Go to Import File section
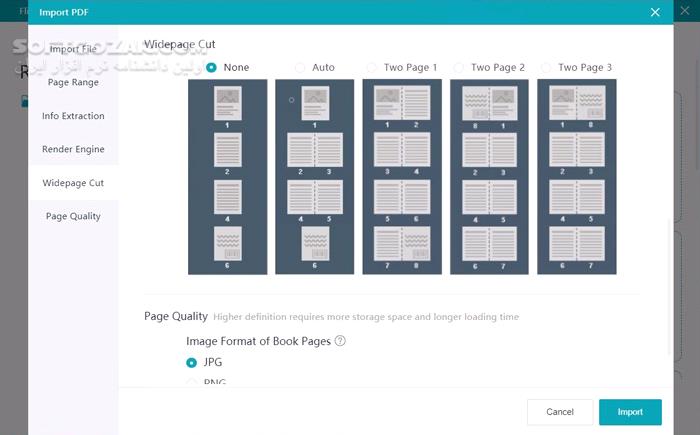Image resolution: width=700 pixels, height=435 pixels. click(x=73, y=49)
